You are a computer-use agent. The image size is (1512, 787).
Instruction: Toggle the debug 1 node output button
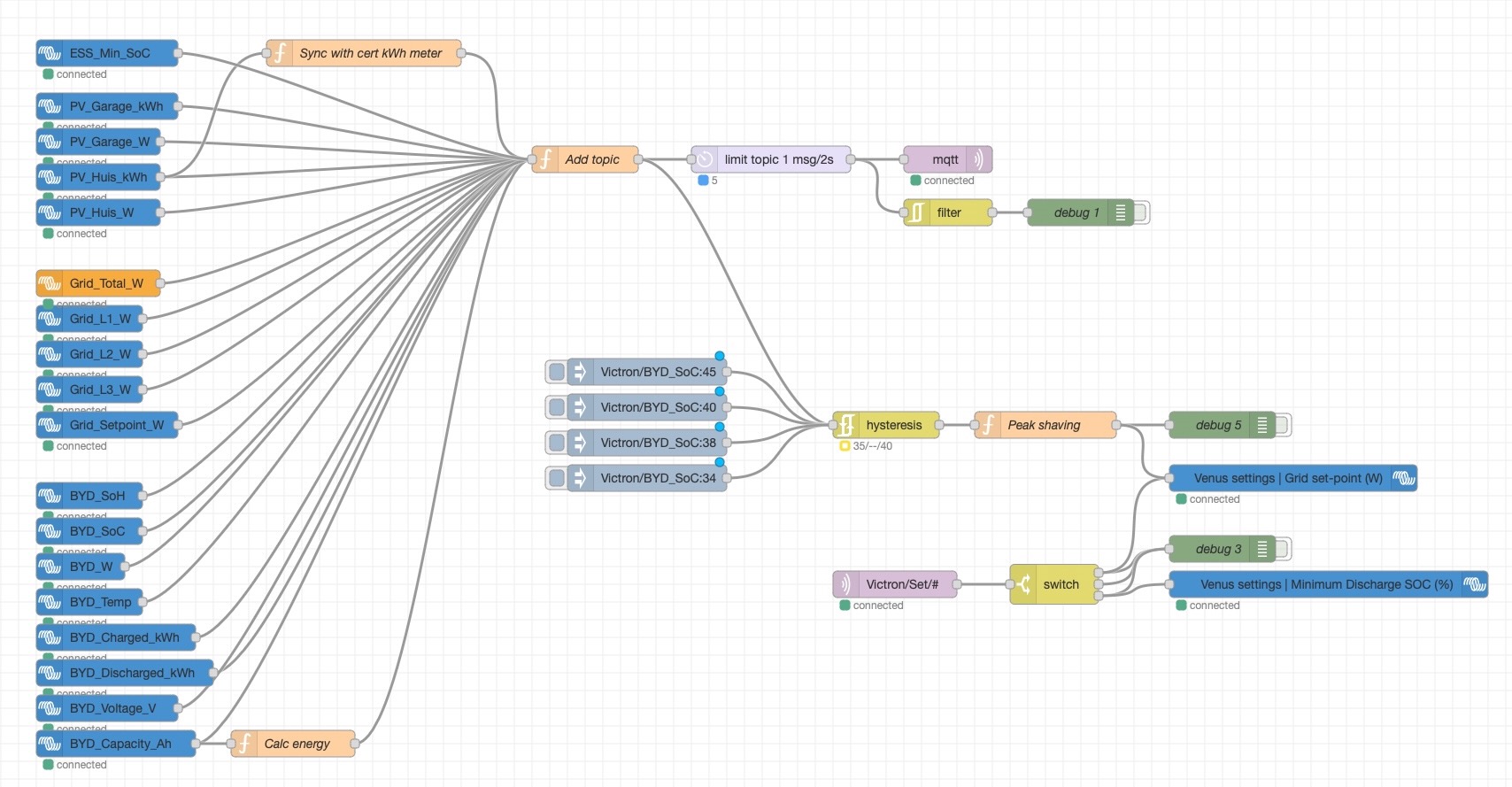[x=1141, y=212]
